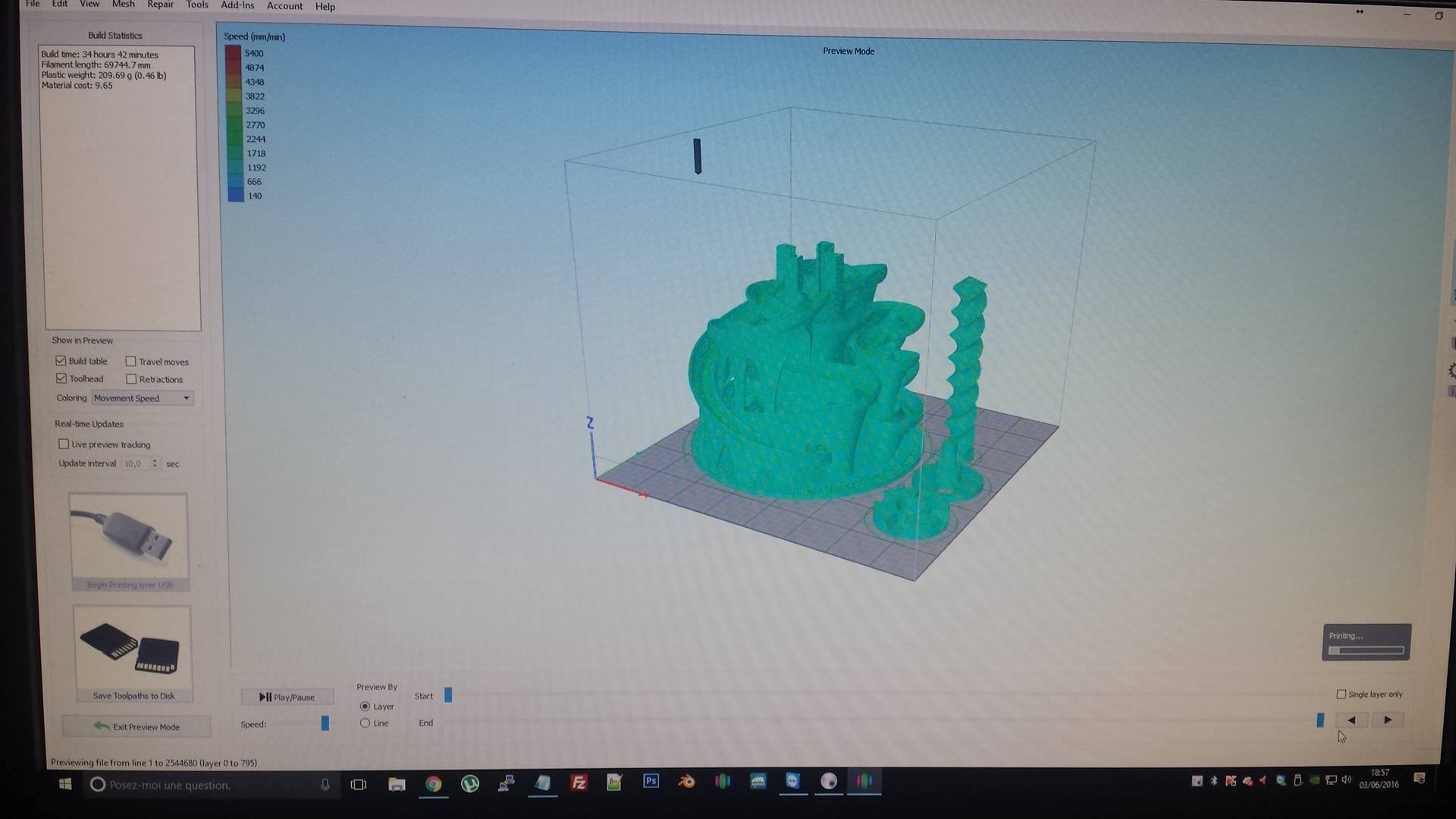The height and width of the screenshot is (819, 1456).
Task: Open the Help menu
Action: 325,7
